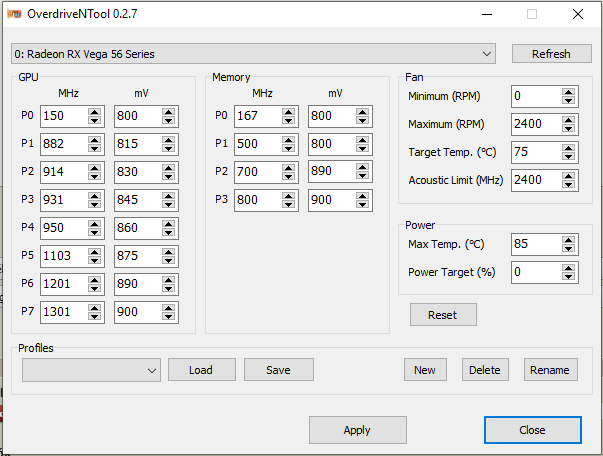Increase Memory P3 mV with up arrow
The width and height of the screenshot is (603, 456).
tap(362, 196)
